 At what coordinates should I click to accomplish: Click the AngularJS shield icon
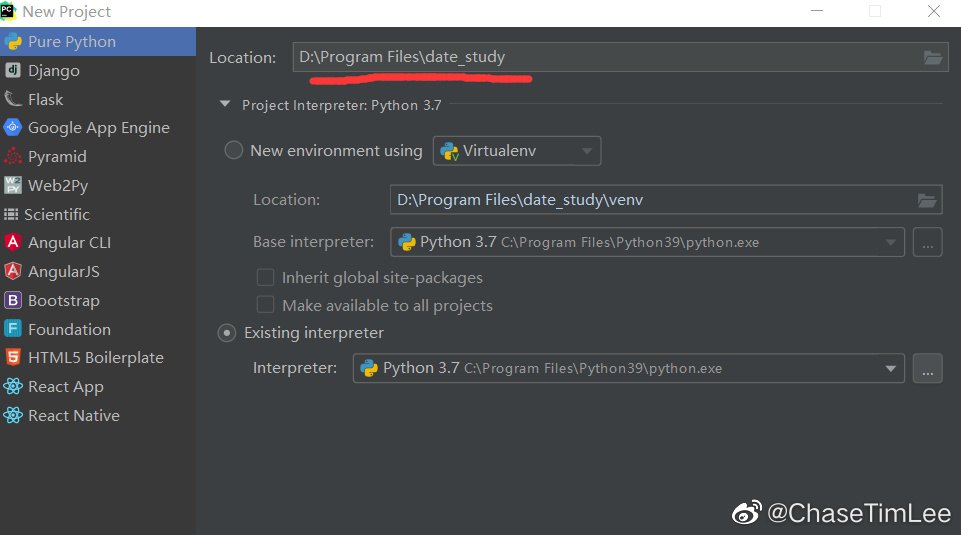(13, 271)
